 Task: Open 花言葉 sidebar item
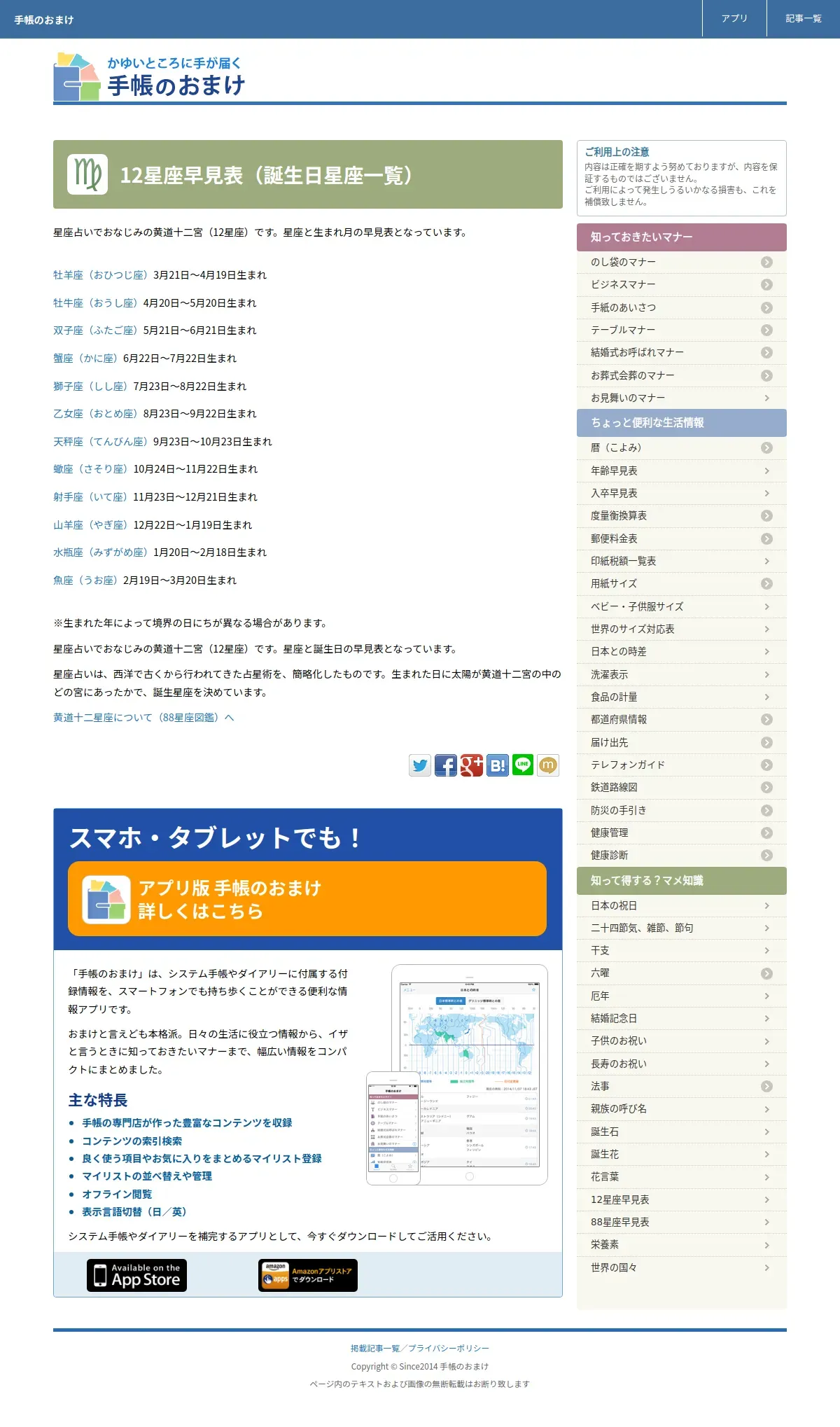(x=682, y=1177)
